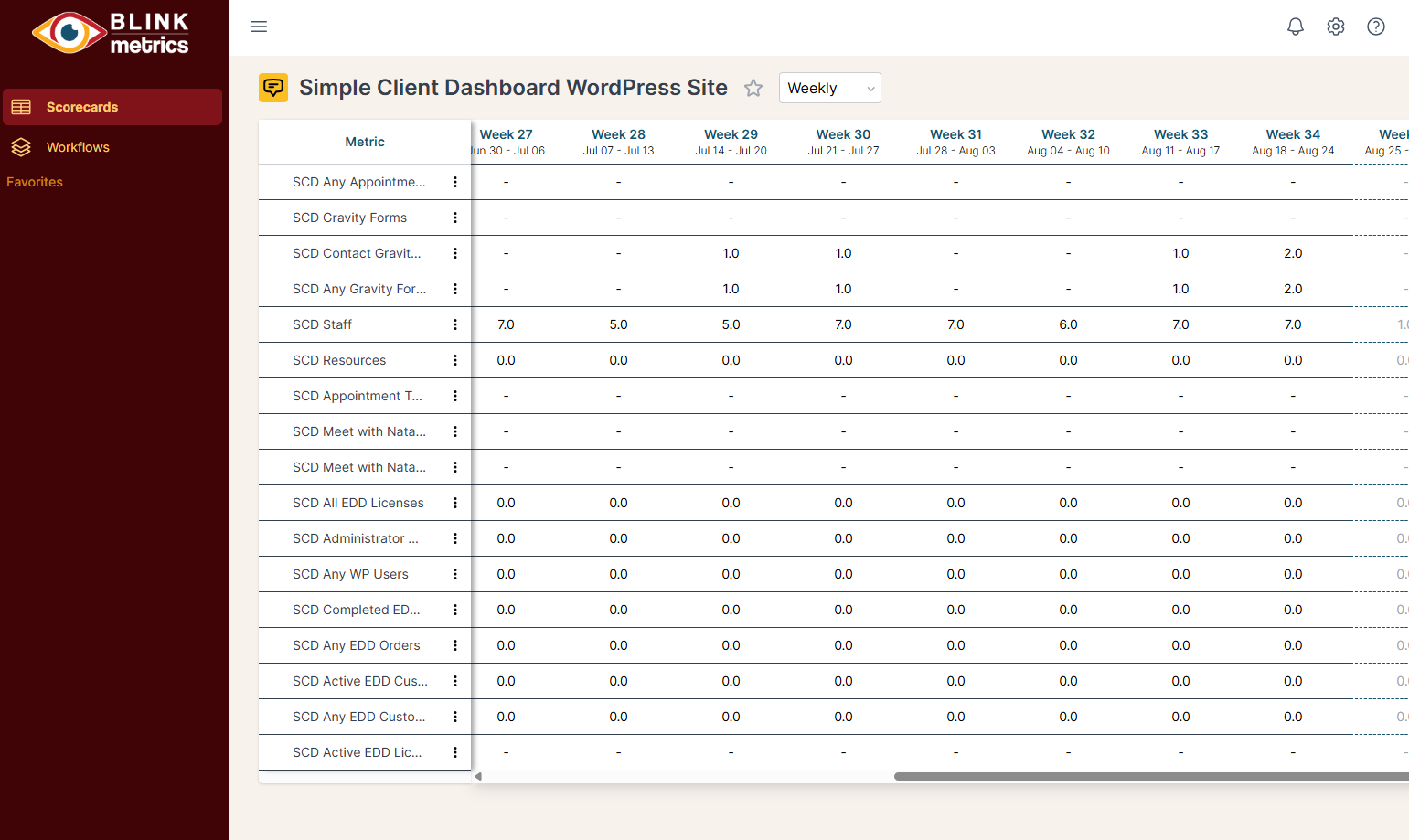1409x840 pixels.
Task: Click the SCD Contact Gravit... metric name
Action: [357, 253]
